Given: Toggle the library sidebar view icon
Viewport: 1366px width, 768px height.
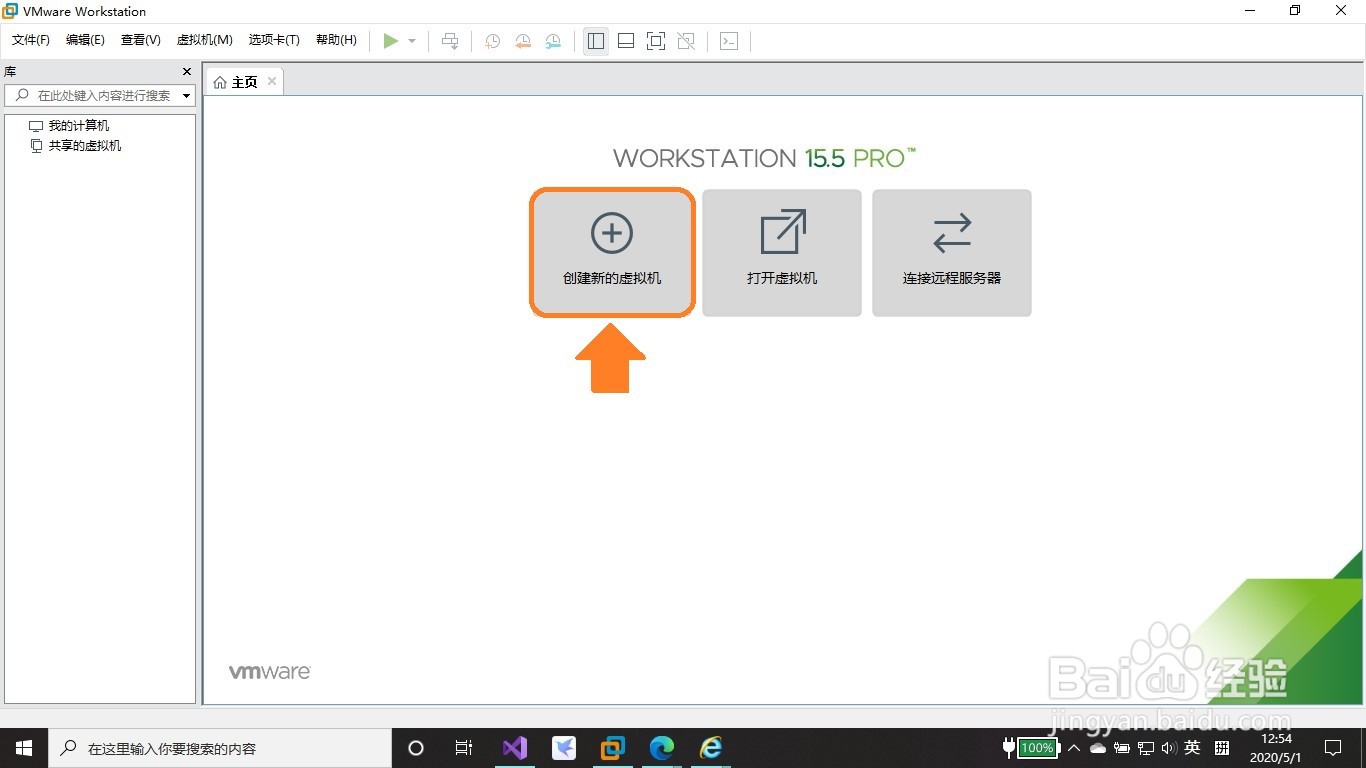Looking at the screenshot, I should coord(596,41).
